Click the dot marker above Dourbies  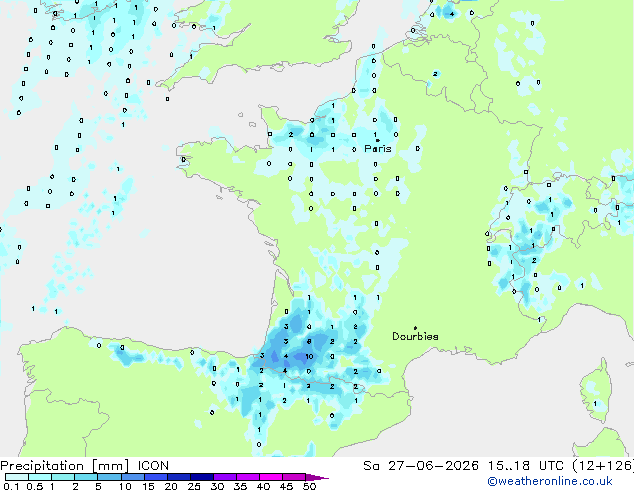point(415,328)
